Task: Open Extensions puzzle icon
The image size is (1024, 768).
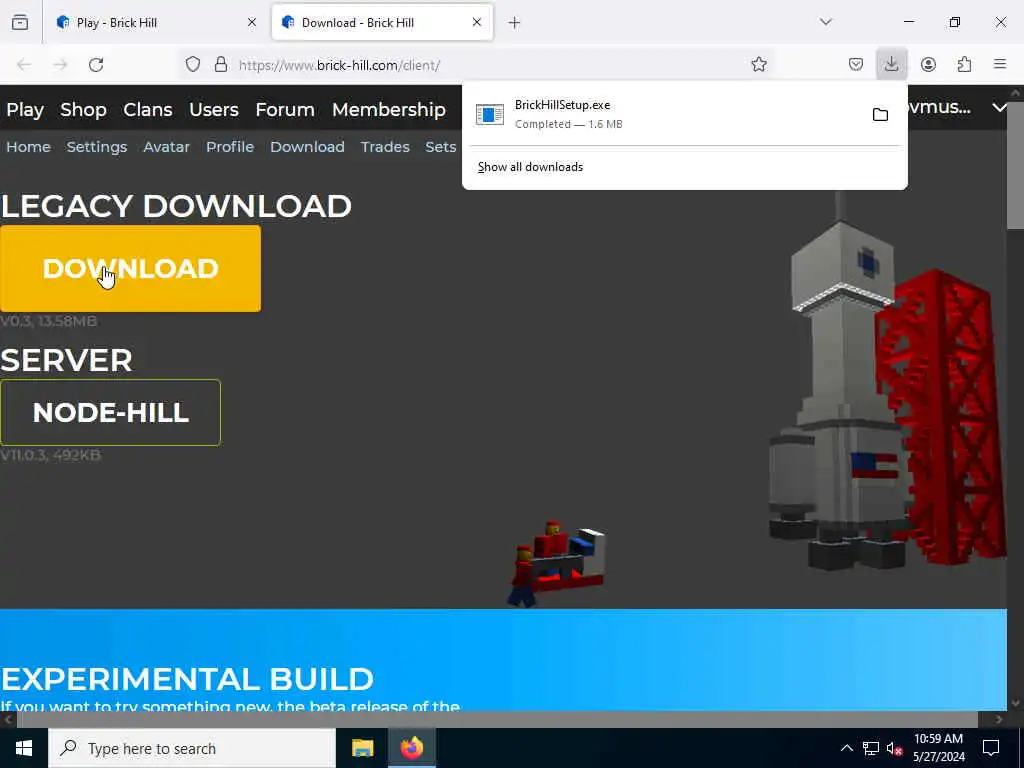Action: 964,64
